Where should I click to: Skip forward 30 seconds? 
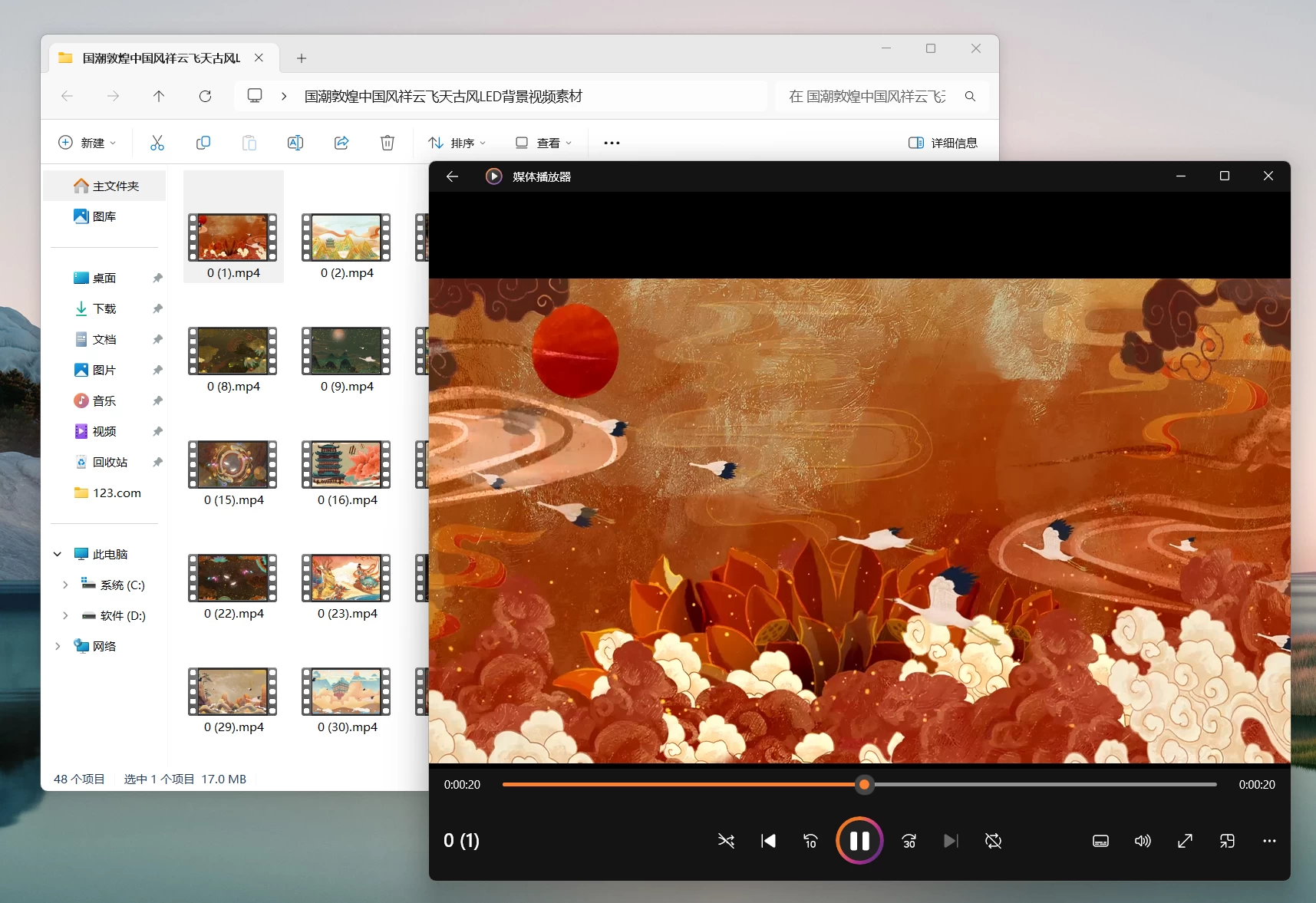point(909,841)
